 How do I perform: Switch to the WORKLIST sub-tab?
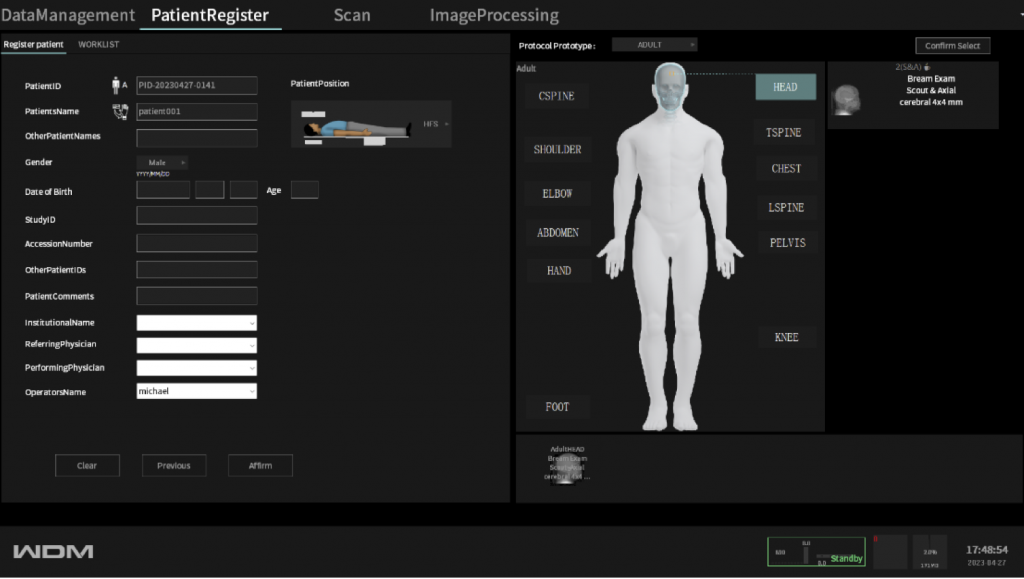(99, 44)
